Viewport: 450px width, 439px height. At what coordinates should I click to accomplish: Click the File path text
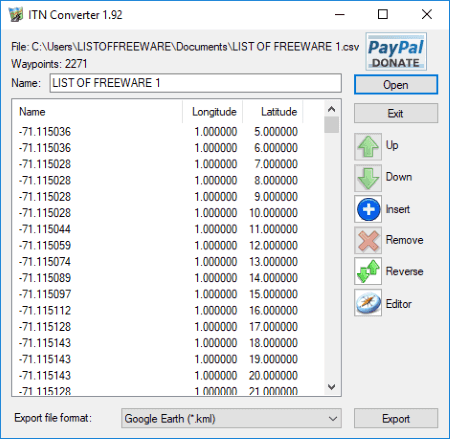(185, 47)
